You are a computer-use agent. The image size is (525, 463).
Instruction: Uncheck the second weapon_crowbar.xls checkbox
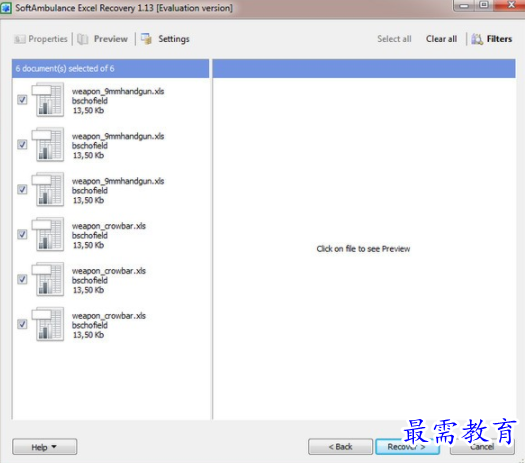22,279
